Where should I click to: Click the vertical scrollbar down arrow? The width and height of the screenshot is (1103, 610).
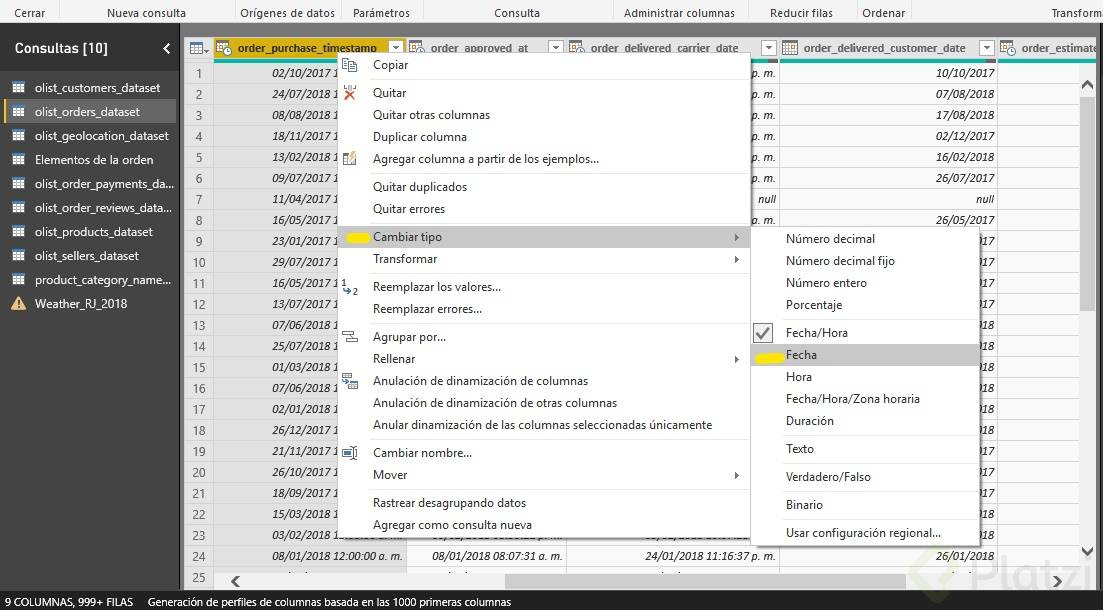pyautogui.click(x=1087, y=552)
